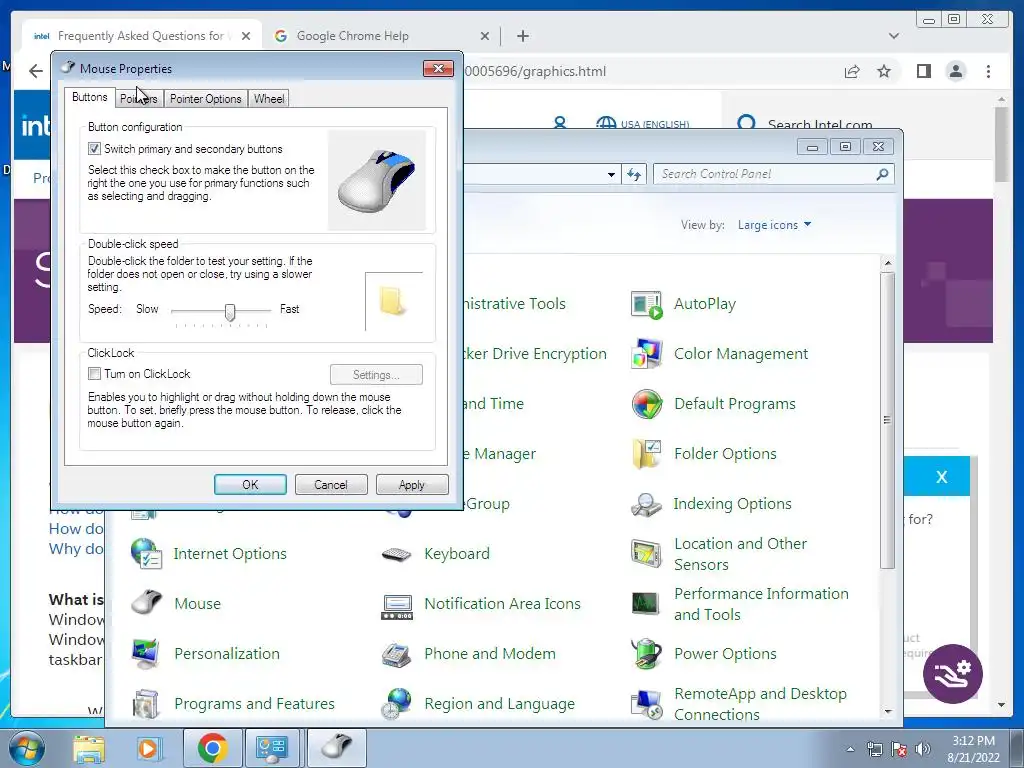The height and width of the screenshot is (768, 1024).
Task: Click the test folder icon in Double-click speed
Action: pos(392,301)
